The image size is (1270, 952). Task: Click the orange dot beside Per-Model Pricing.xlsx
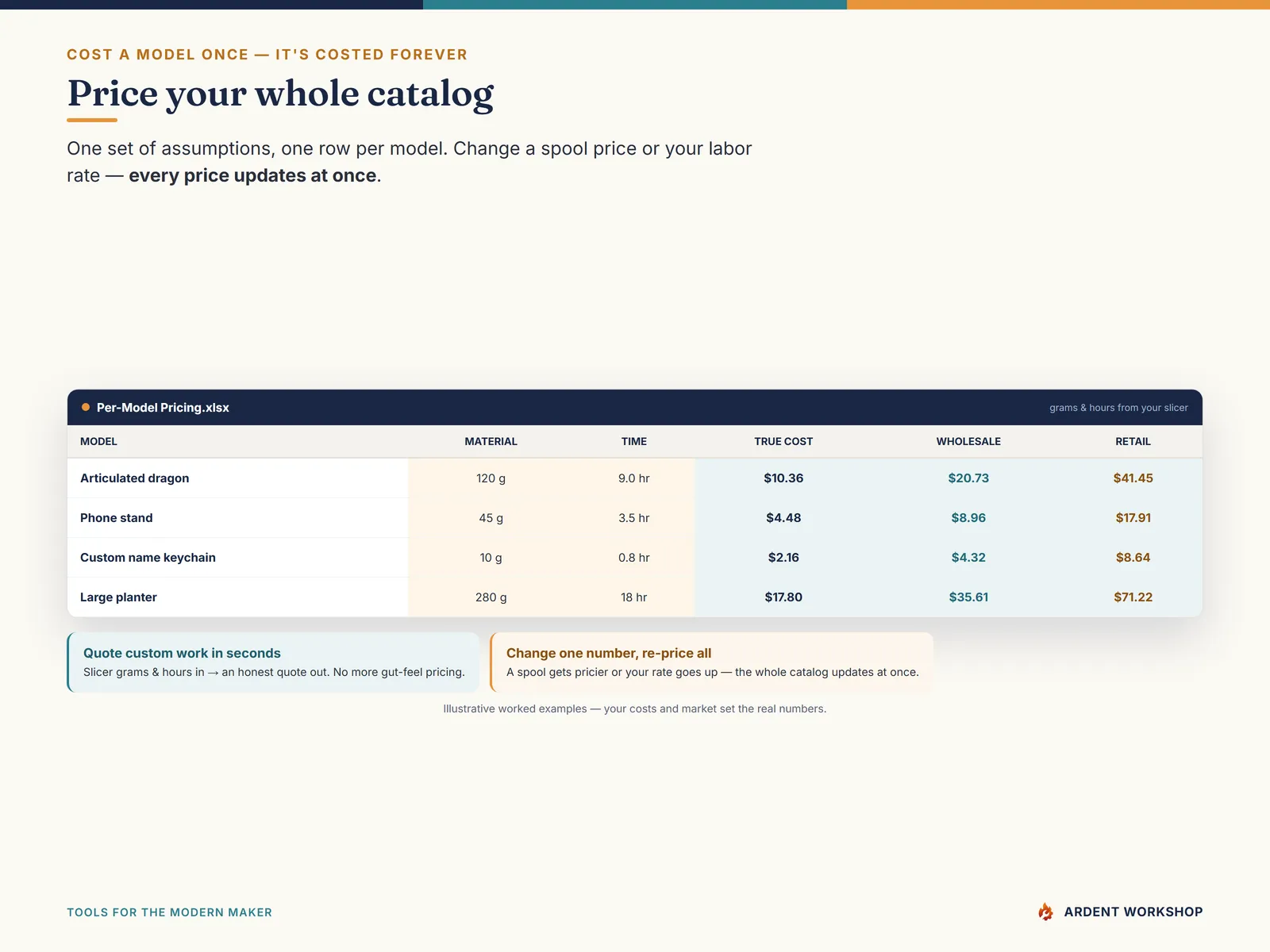click(86, 407)
